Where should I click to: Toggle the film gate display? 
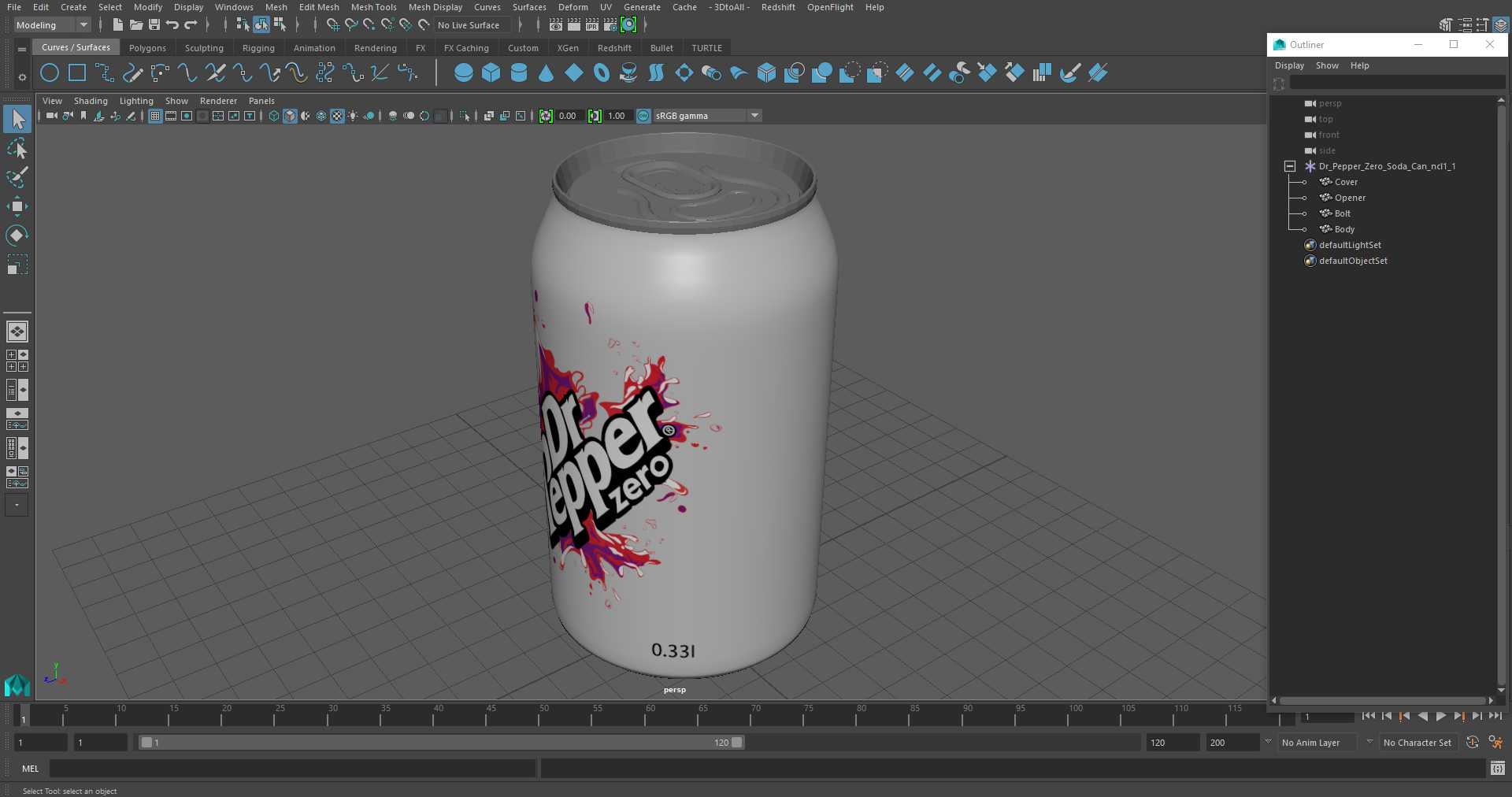pos(171,116)
